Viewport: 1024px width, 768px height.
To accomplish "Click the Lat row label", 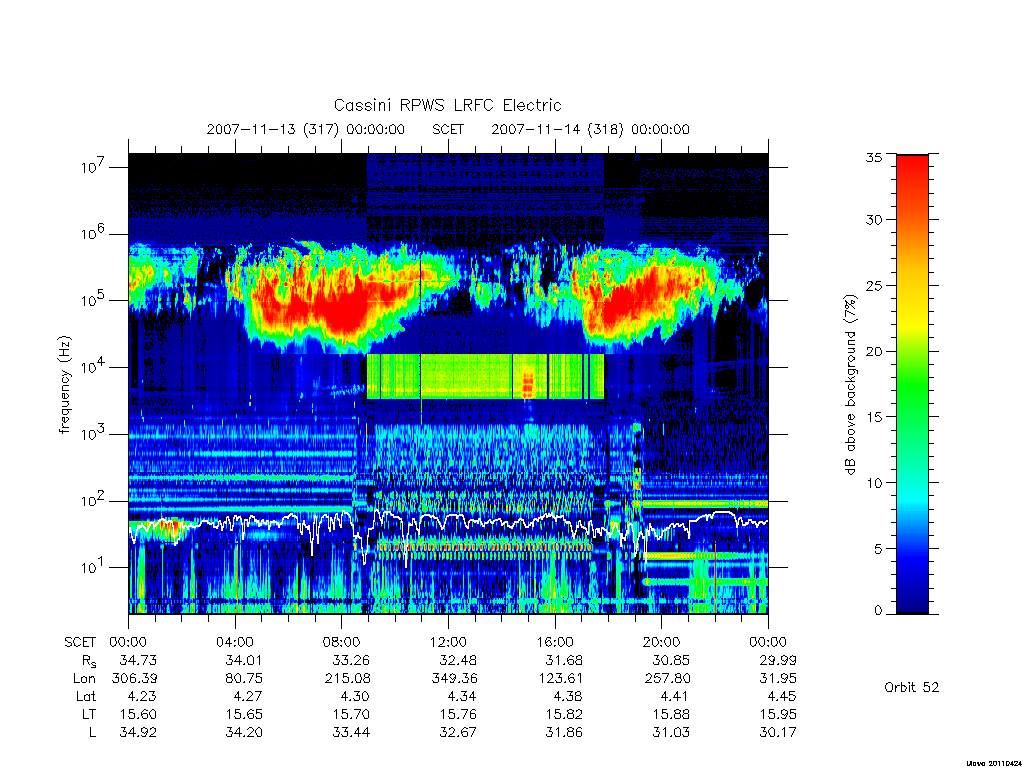I will point(86,696).
